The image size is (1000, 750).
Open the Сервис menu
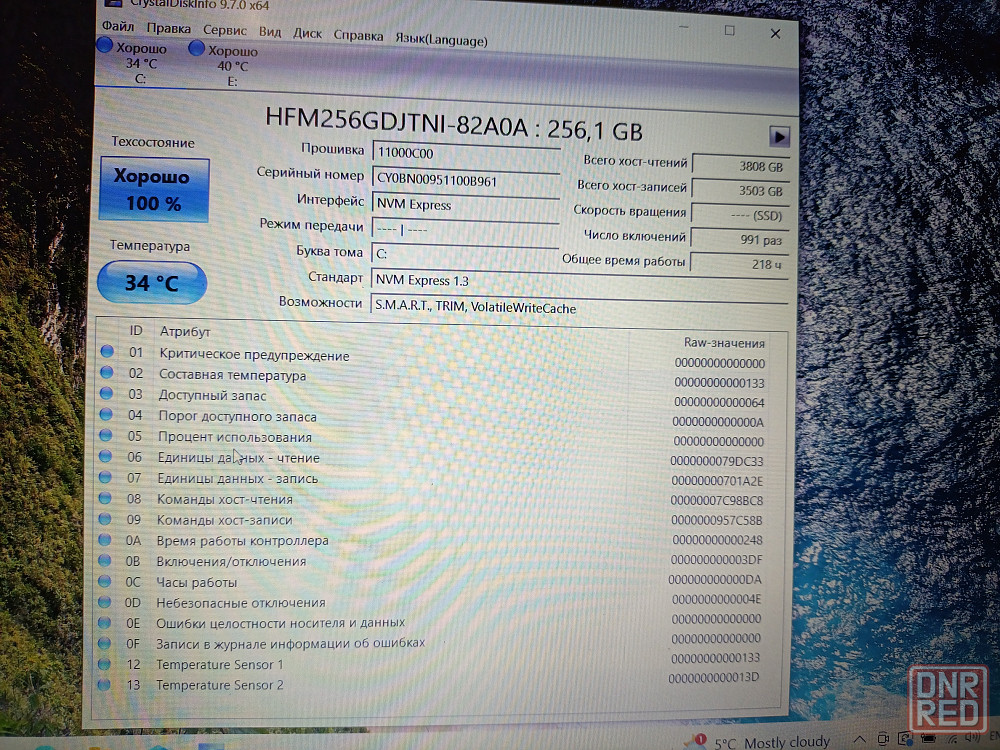coord(224,31)
